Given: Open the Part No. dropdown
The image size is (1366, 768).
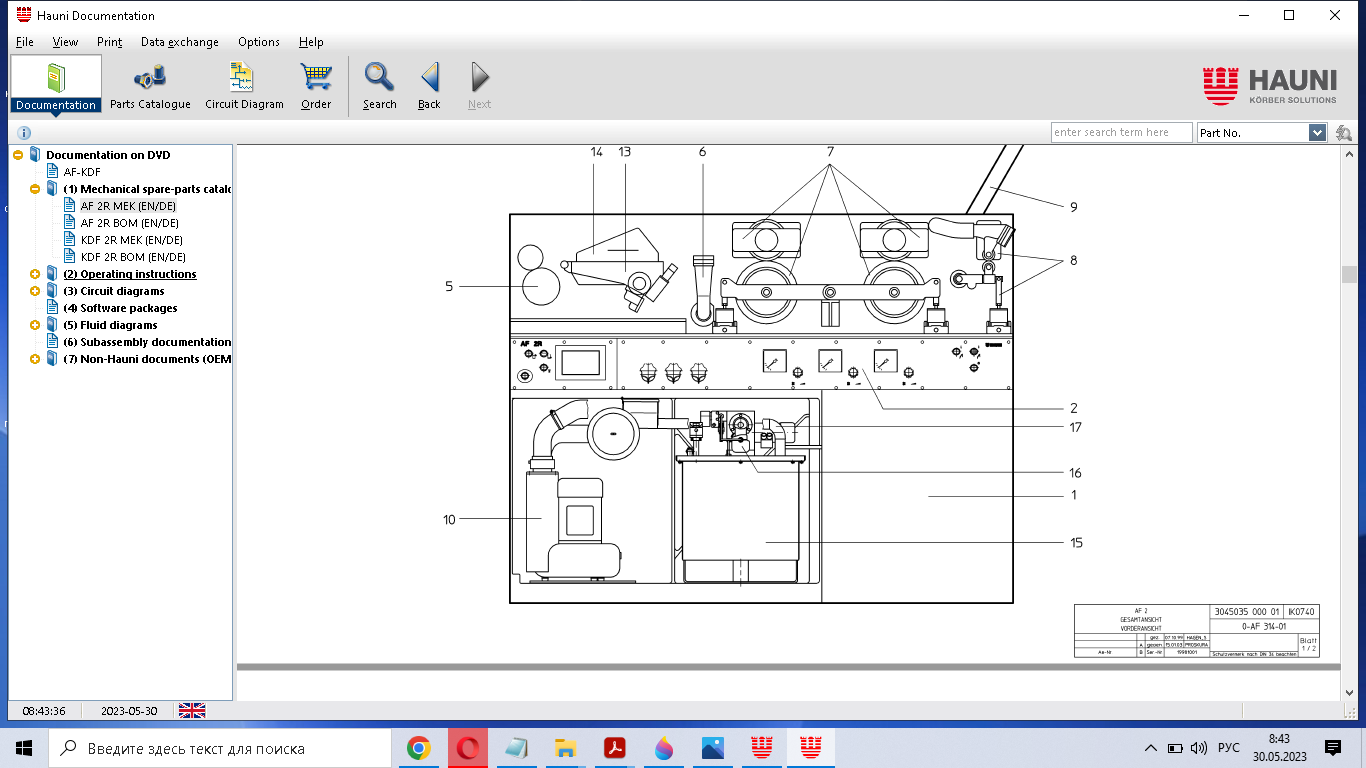Looking at the screenshot, I should point(1317,133).
